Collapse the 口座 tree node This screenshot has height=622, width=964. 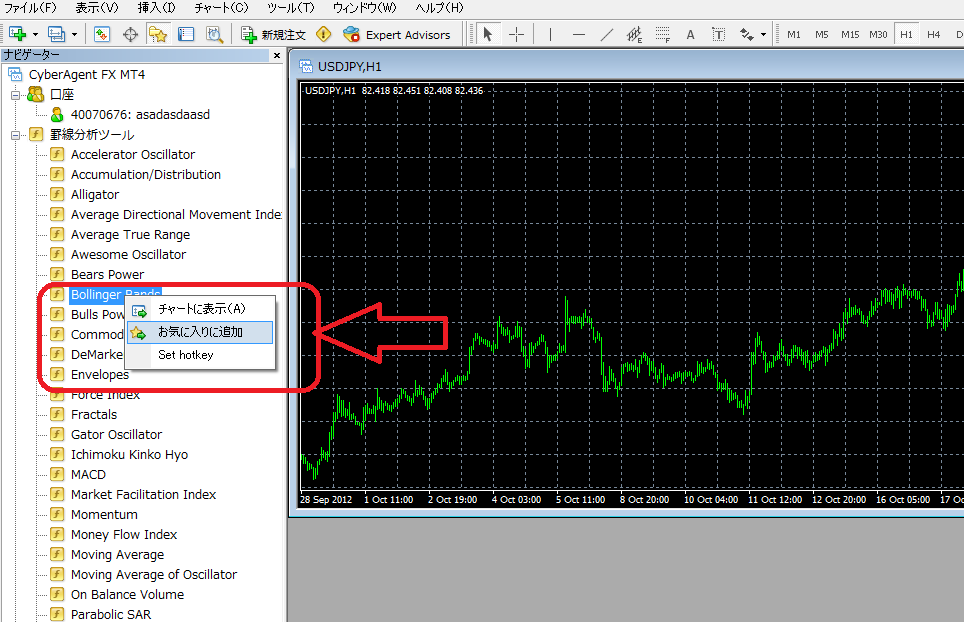(15, 95)
